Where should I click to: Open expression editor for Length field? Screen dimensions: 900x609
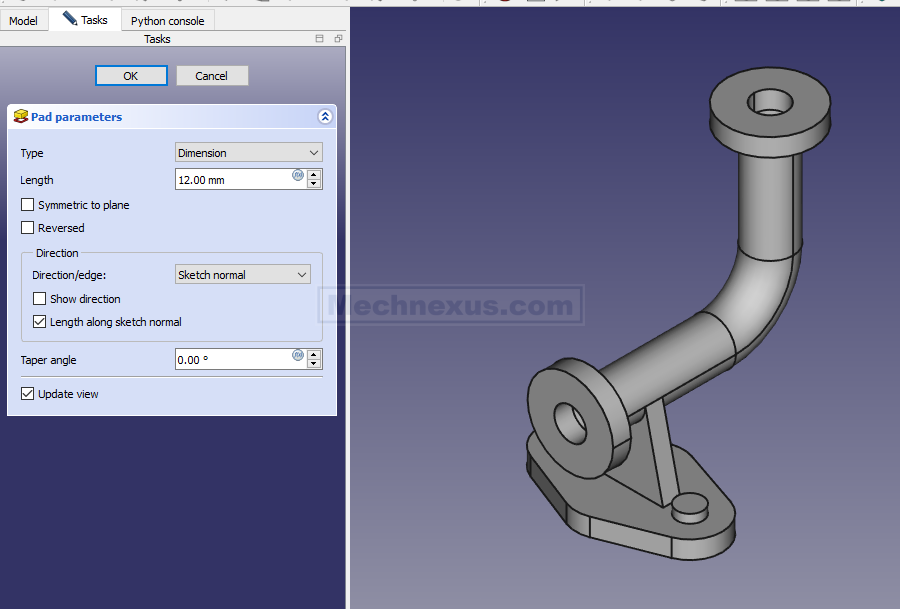298,176
